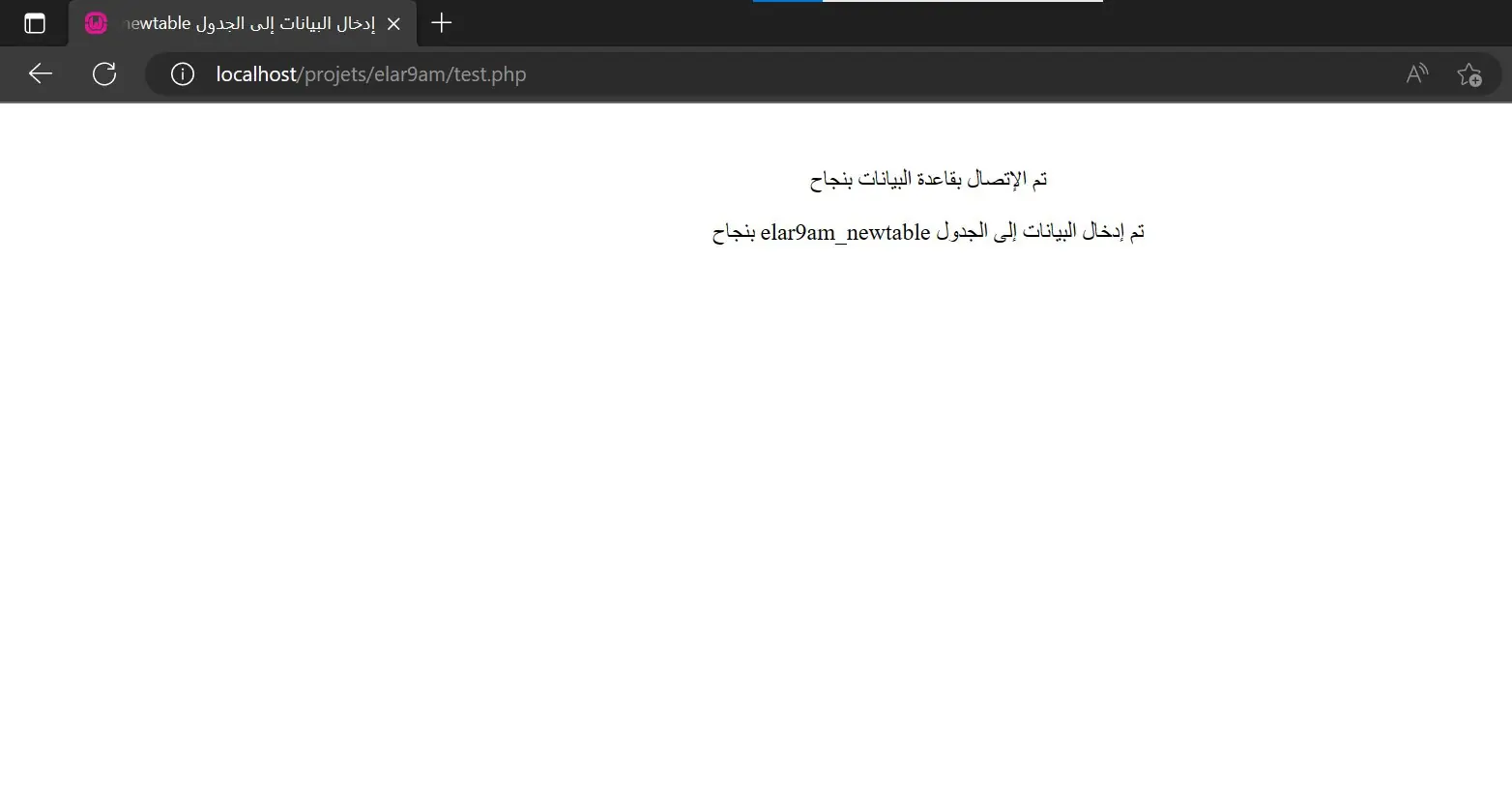Screen dimensions: 1512x785
Task: Click the tab's pink favicon
Action: 96,23
